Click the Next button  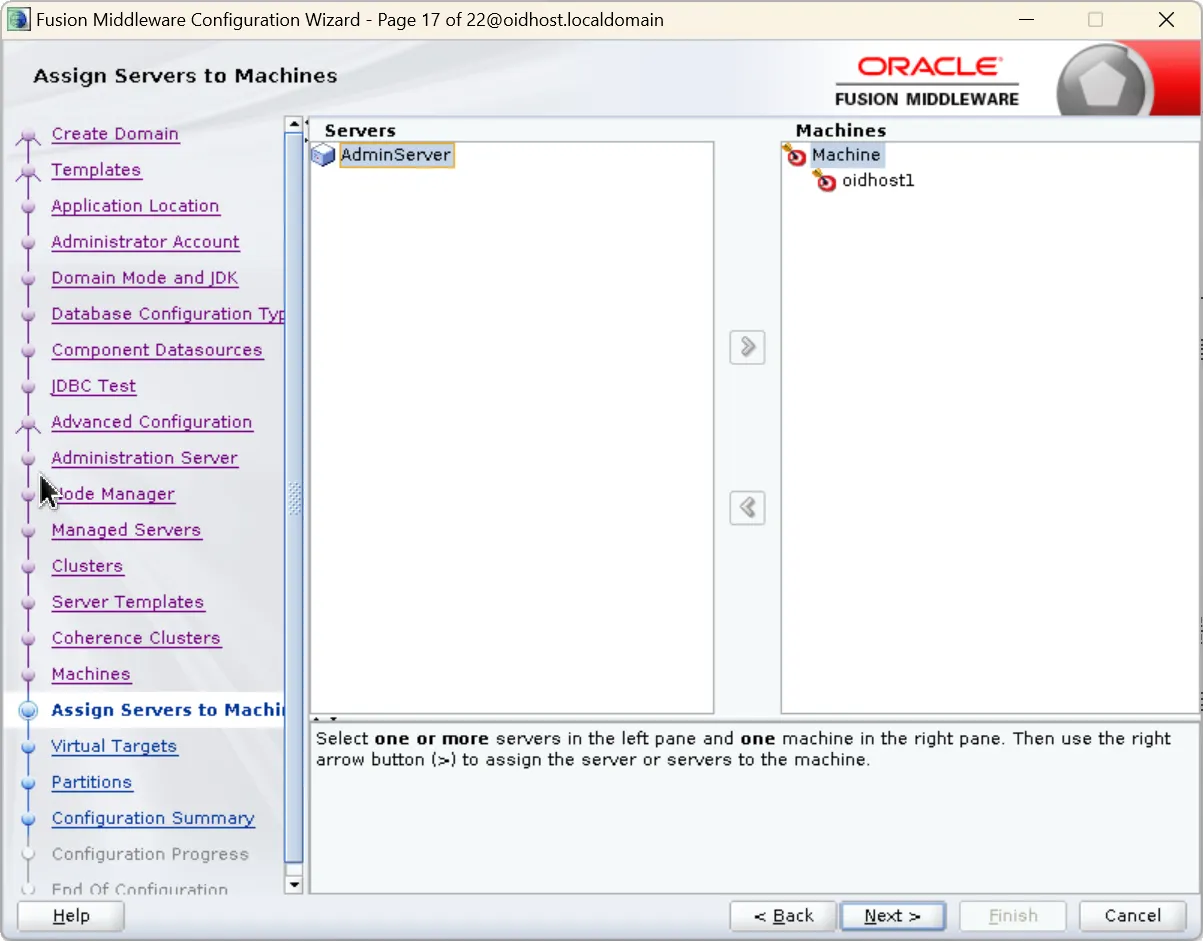coord(893,916)
